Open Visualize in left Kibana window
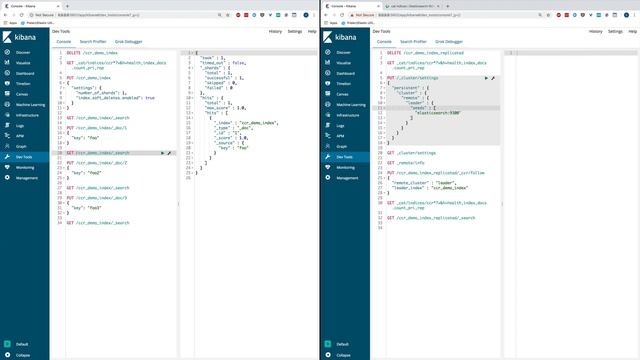The height and width of the screenshot is (360, 640). [23, 63]
